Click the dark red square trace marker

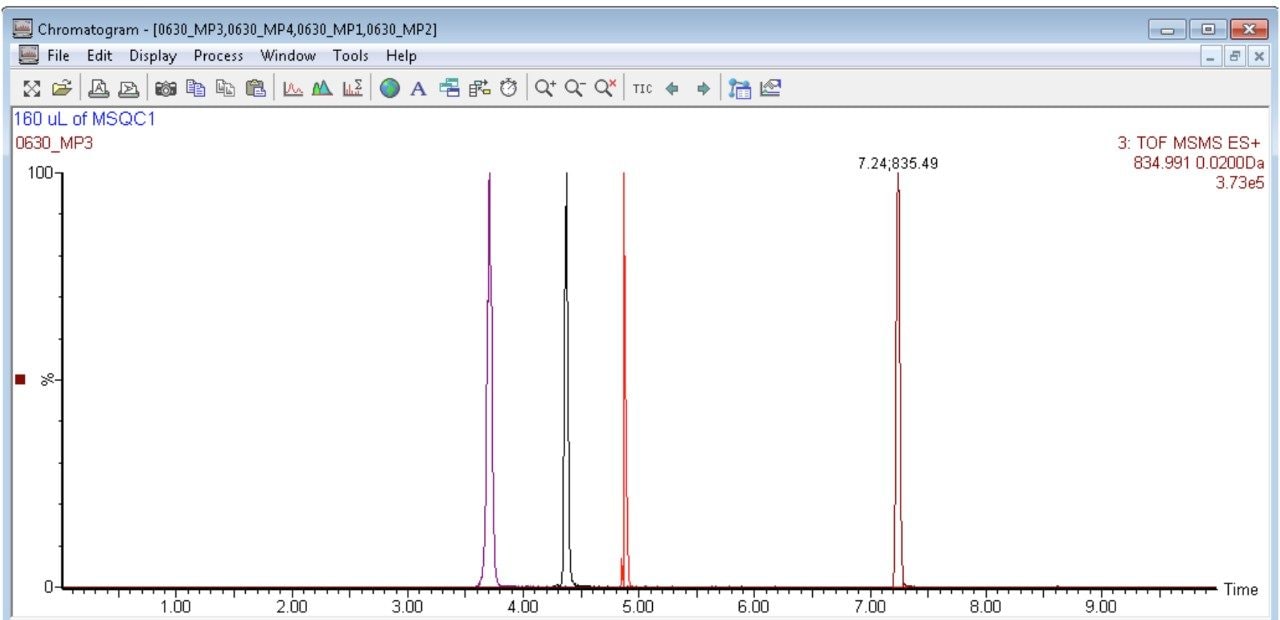click(x=19, y=379)
